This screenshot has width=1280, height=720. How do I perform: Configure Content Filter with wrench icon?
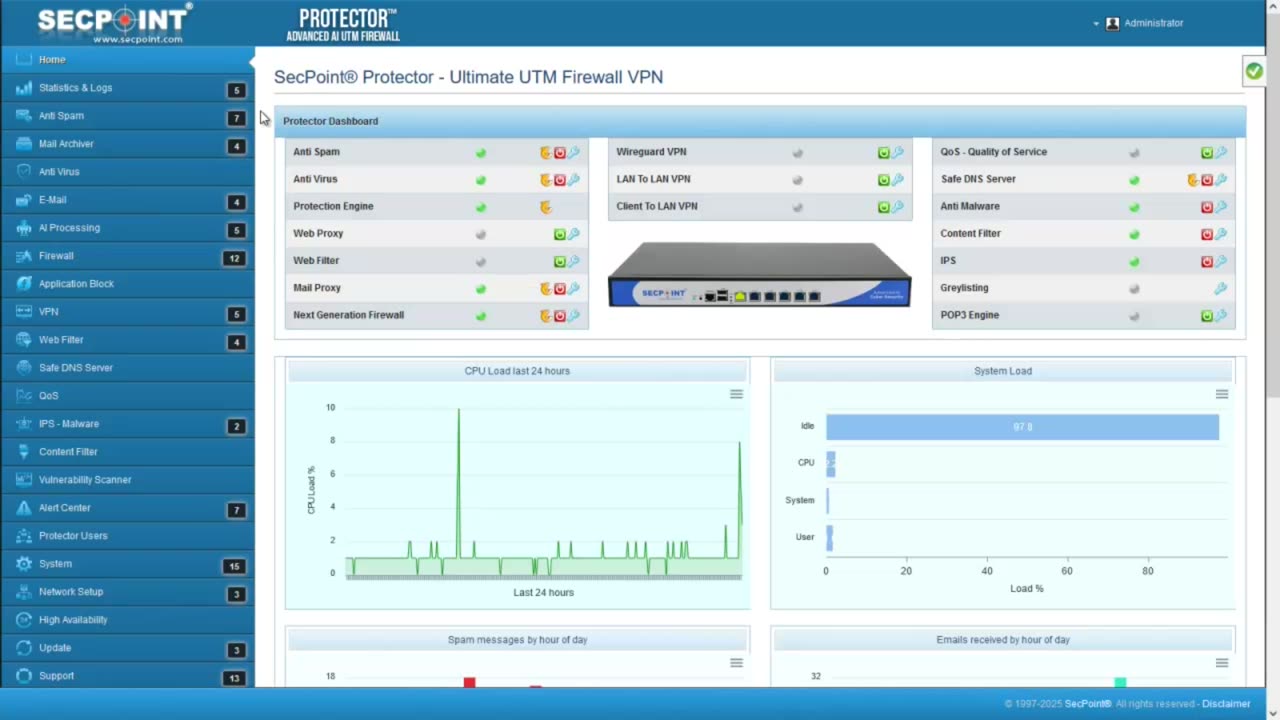[1221, 234]
